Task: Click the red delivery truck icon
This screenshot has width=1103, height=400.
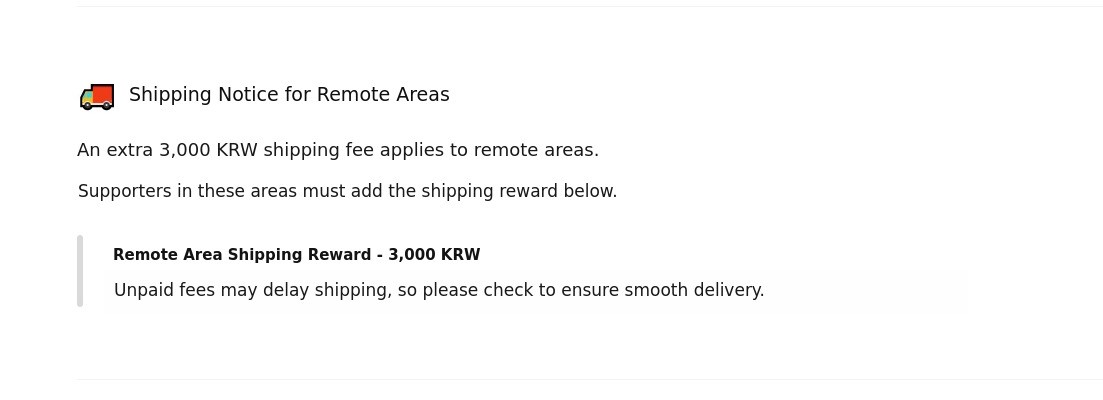Action: click(x=97, y=96)
